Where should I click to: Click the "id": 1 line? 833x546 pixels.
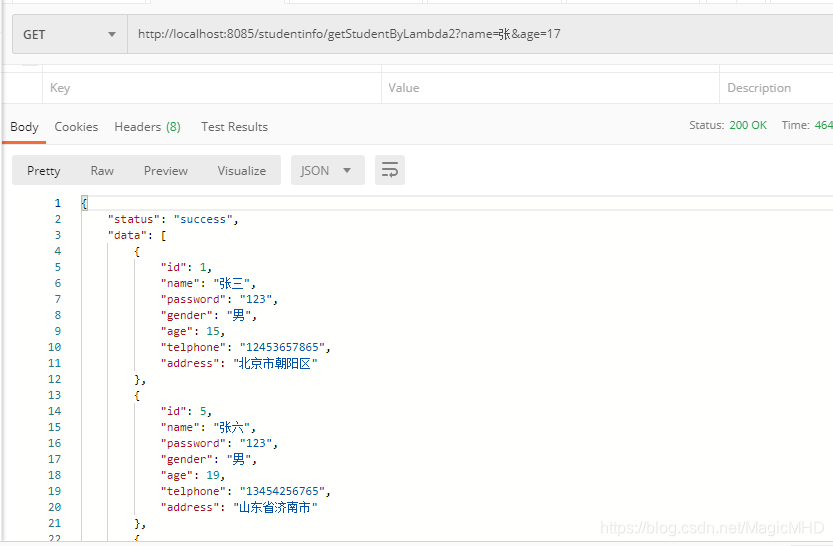(186, 267)
